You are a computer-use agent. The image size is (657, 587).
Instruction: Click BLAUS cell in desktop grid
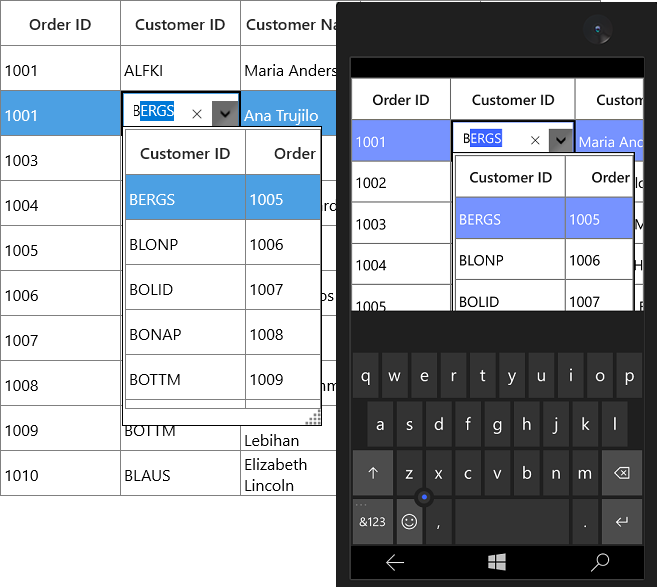pos(180,473)
